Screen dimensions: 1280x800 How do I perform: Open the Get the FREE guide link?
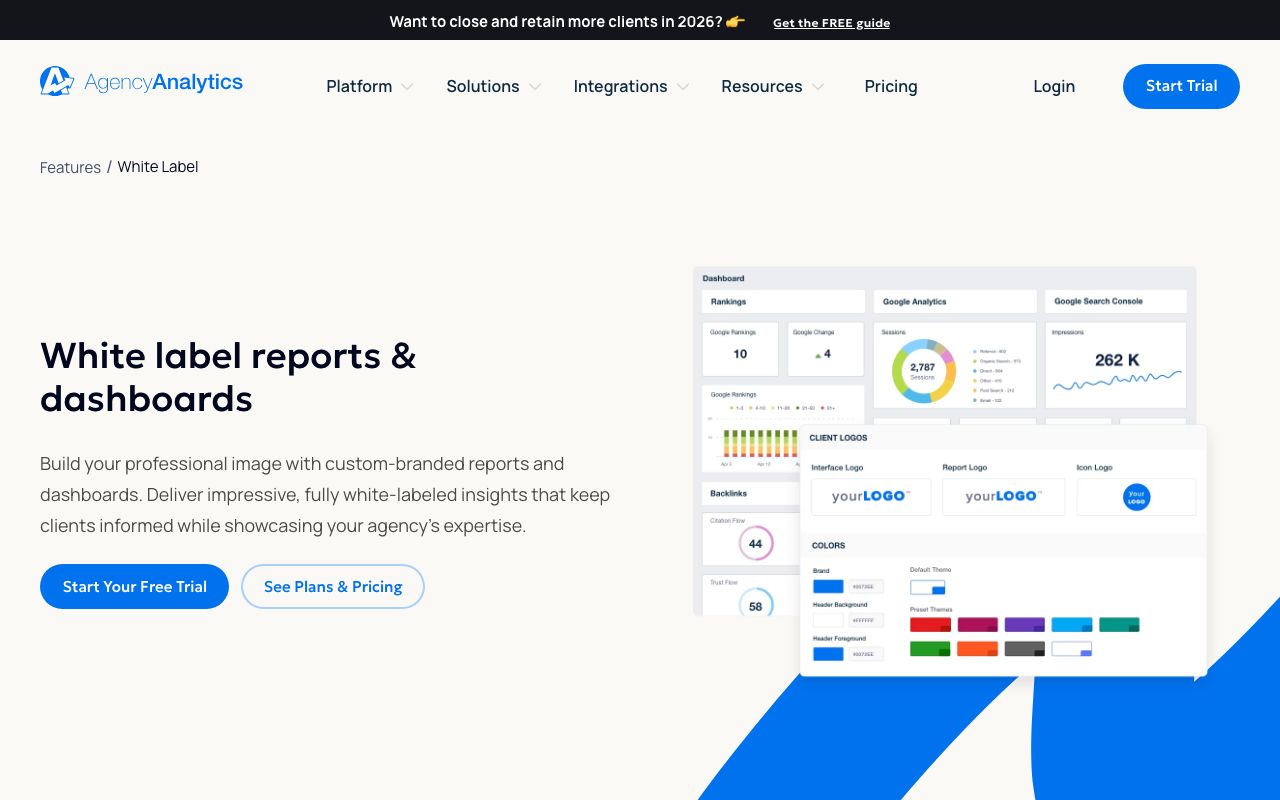(x=831, y=23)
